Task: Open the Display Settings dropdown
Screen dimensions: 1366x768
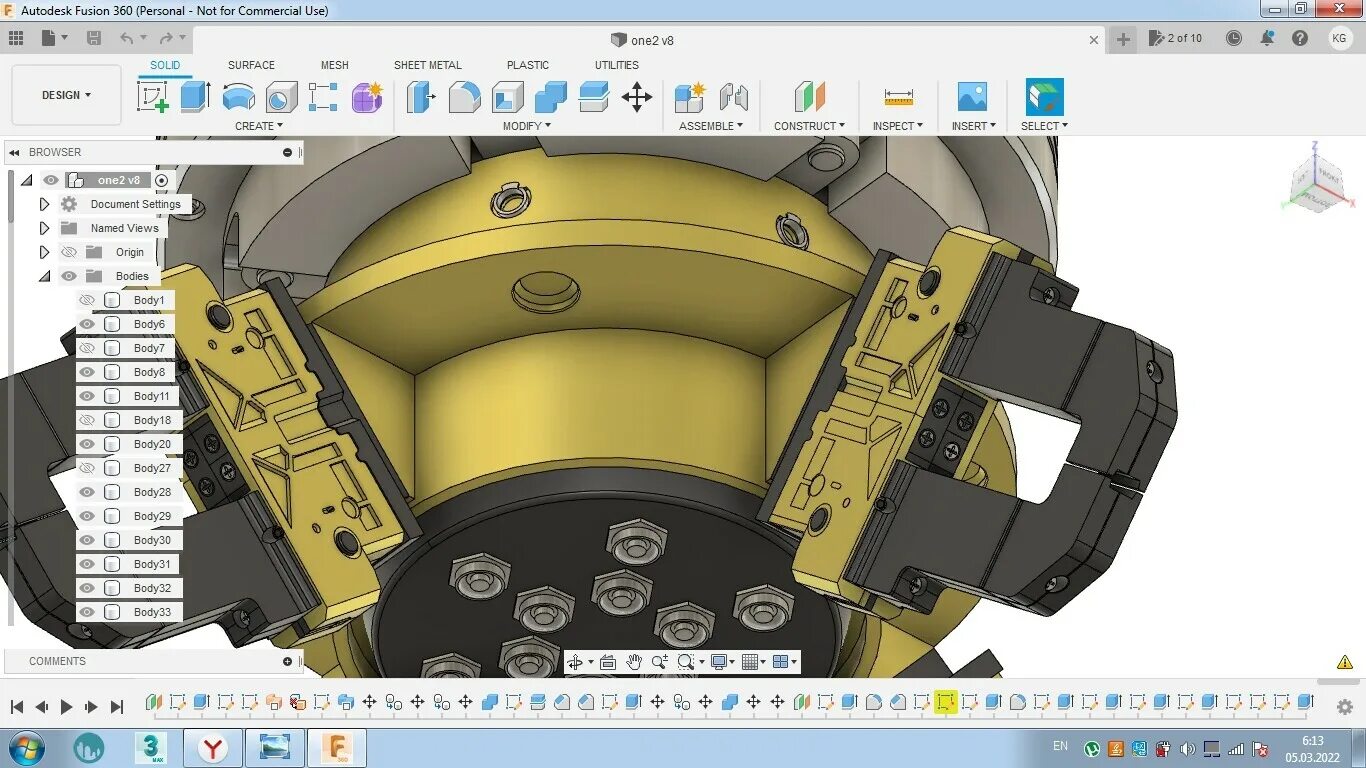Action: pyautogui.click(x=721, y=661)
